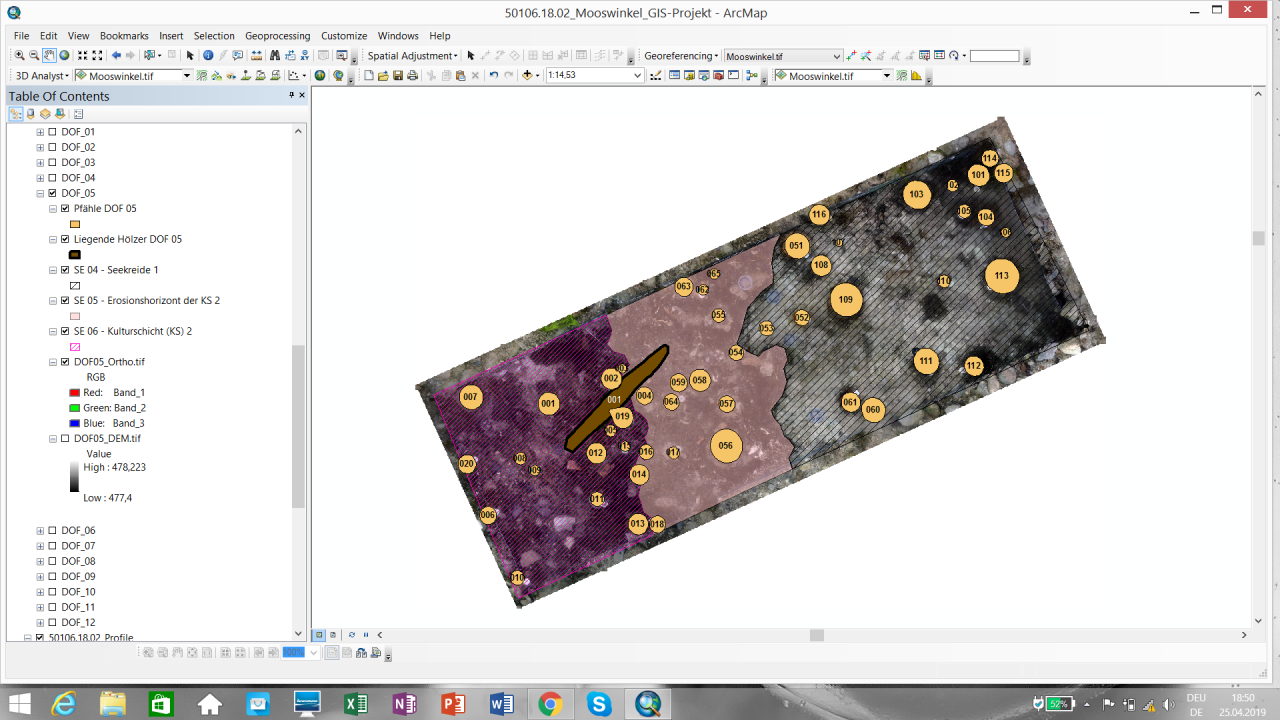
Task: Click the Add Control Points icon
Action: (851, 56)
